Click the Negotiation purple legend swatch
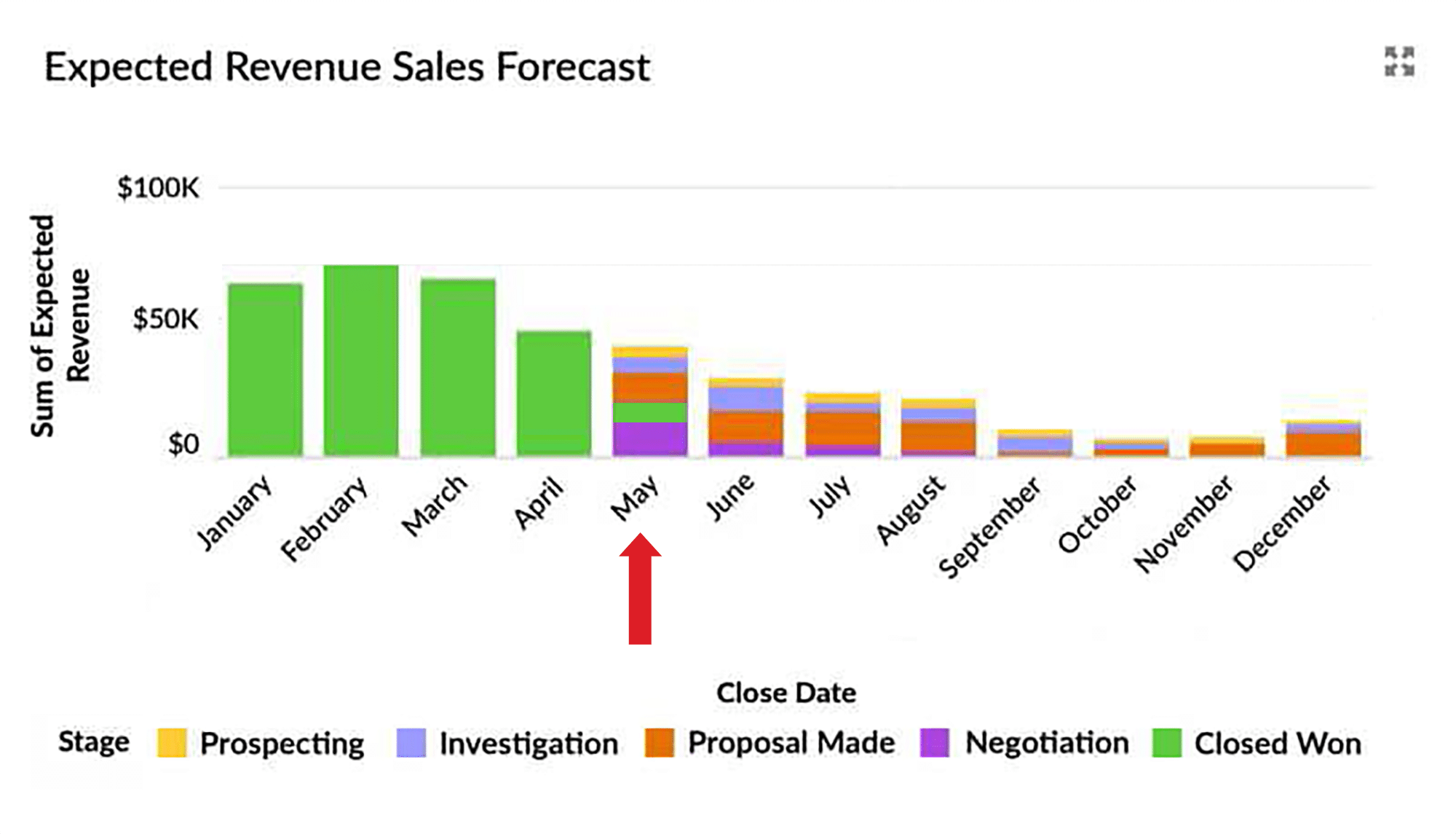The width and height of the screenshot is (1456, 834). (x=934, y=742)
